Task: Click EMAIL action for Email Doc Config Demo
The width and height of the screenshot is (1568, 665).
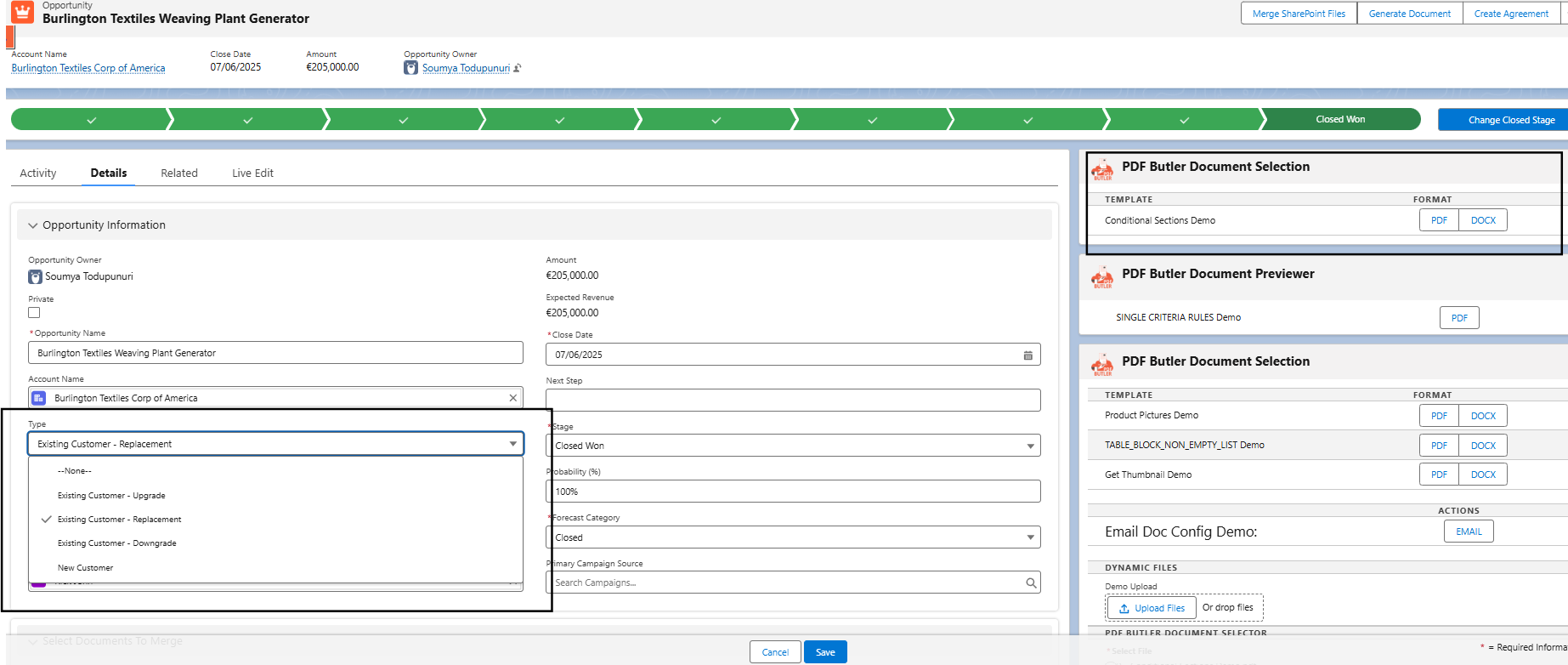Action: 1469,531
